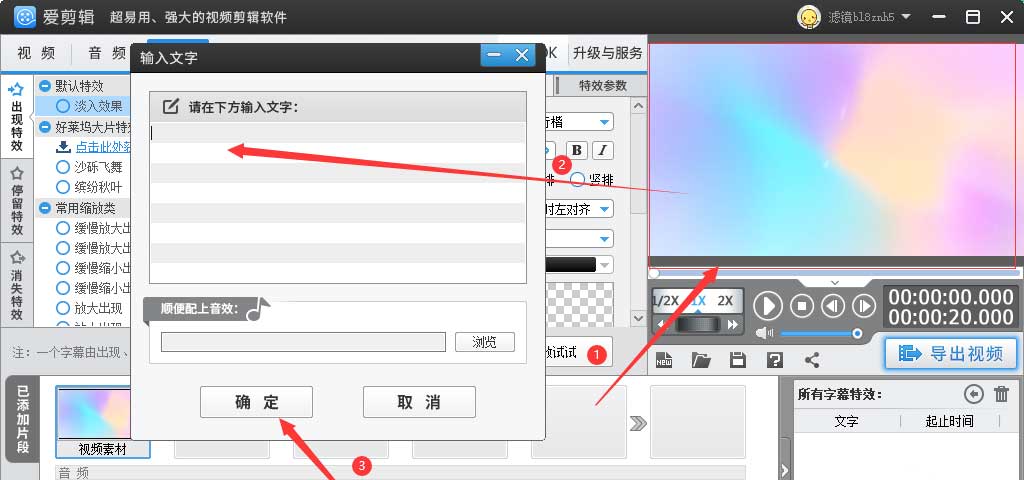
Task: Select the 消失特效 side tab
Action: coord(17,285)
